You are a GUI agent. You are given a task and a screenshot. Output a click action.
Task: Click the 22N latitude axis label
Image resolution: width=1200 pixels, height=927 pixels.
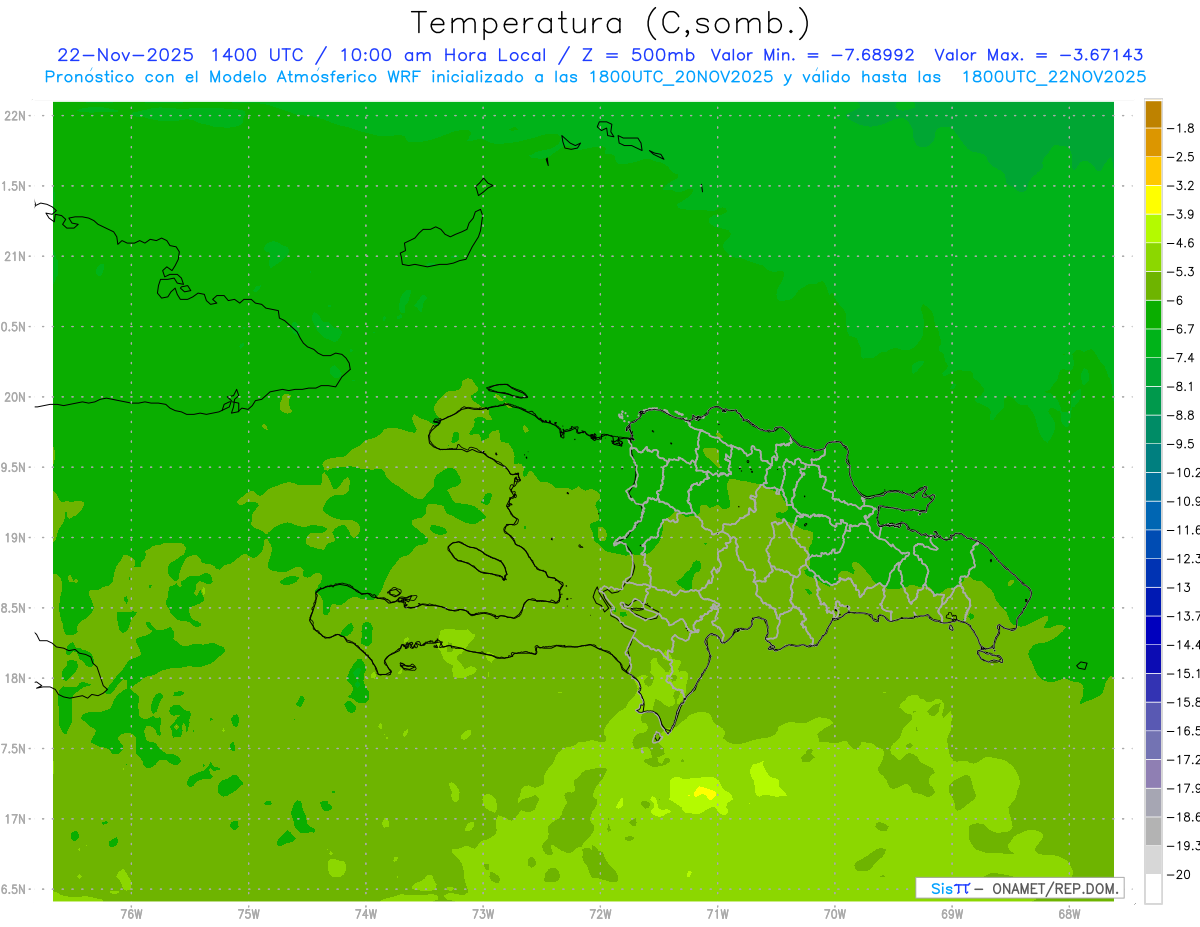[x=17, y=116]
